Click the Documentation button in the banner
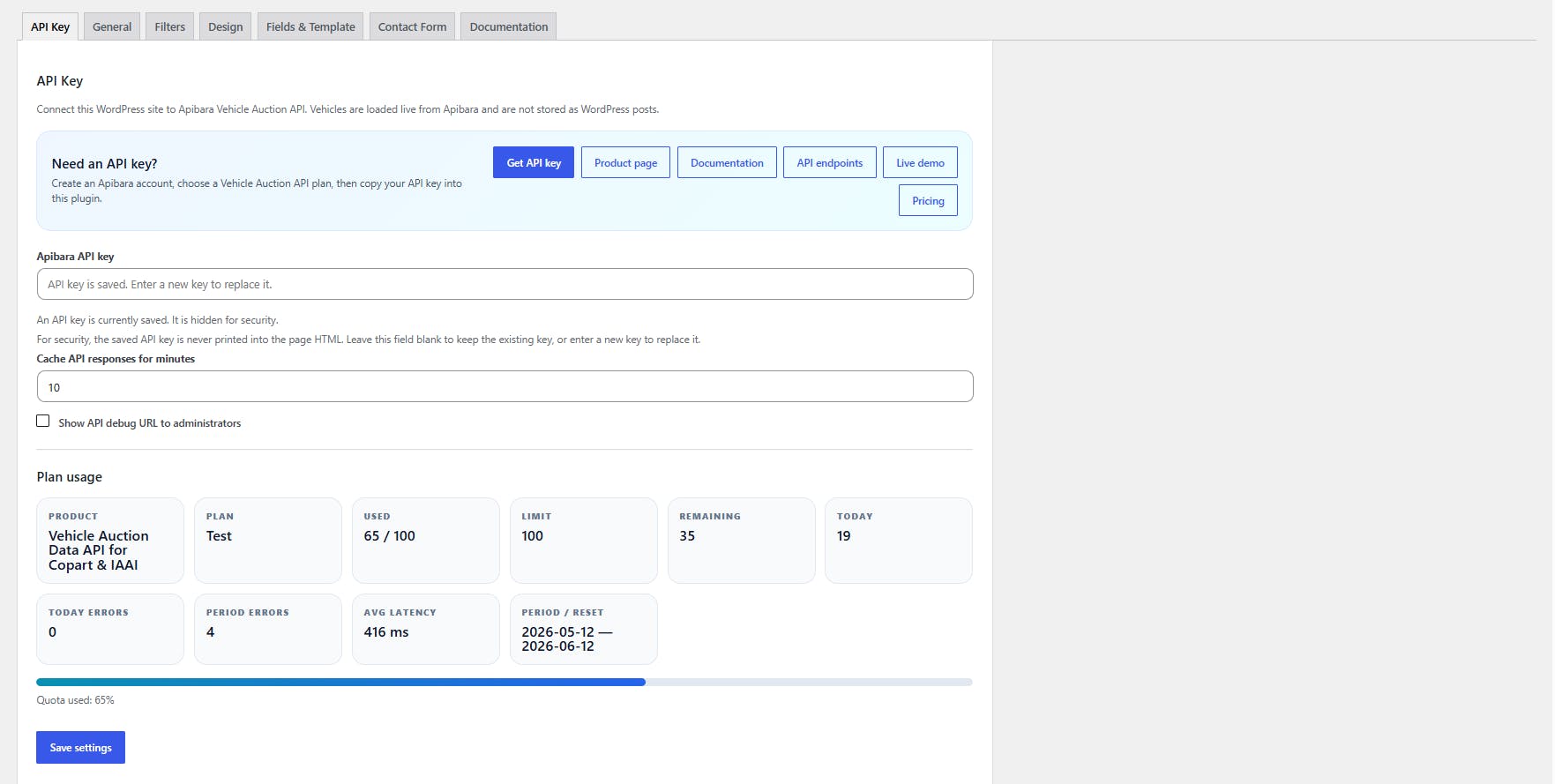 click(727, 162)
